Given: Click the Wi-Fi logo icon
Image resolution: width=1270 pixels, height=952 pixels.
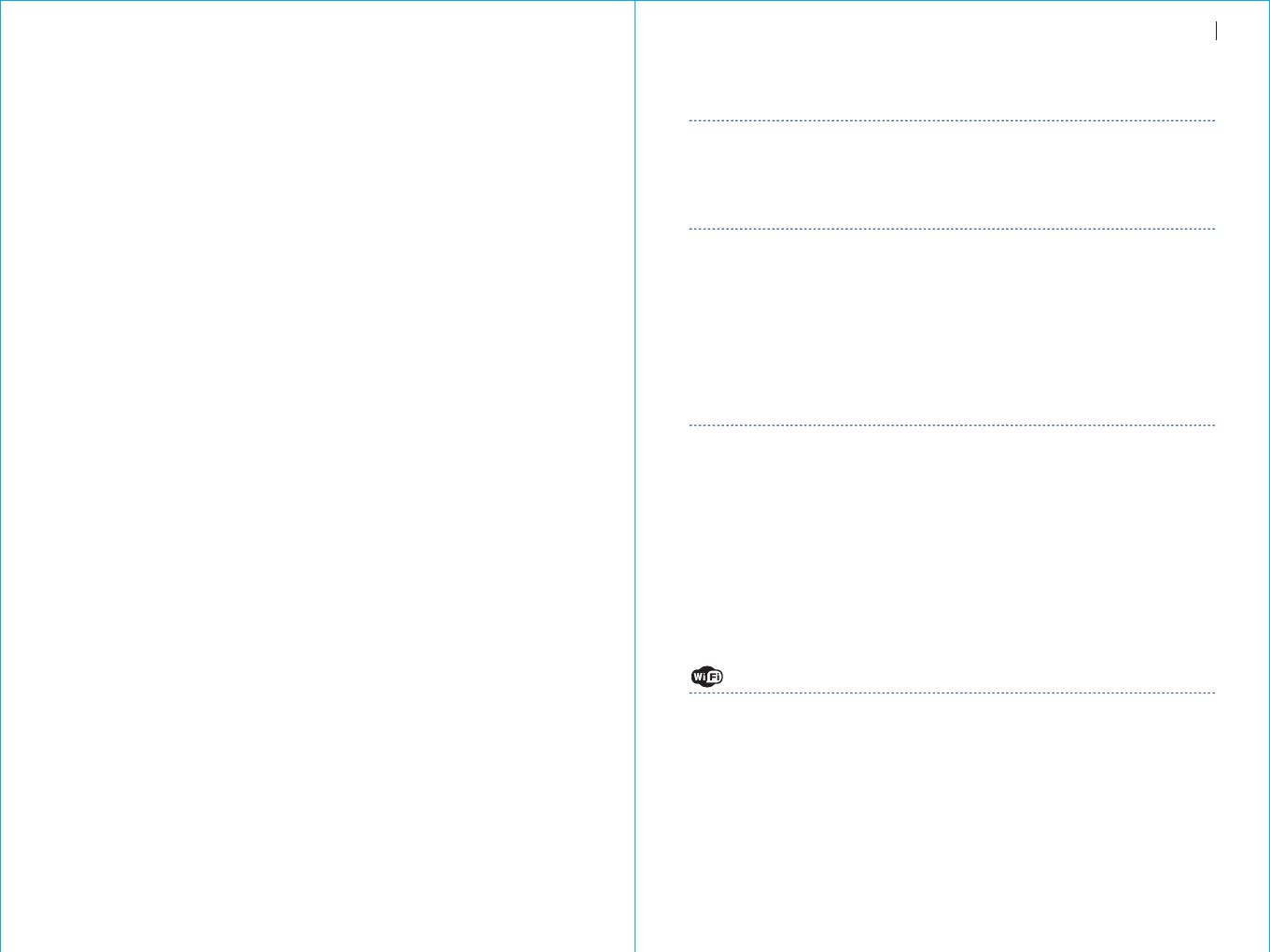Looking at the screenshot, I should click(706, 677).
